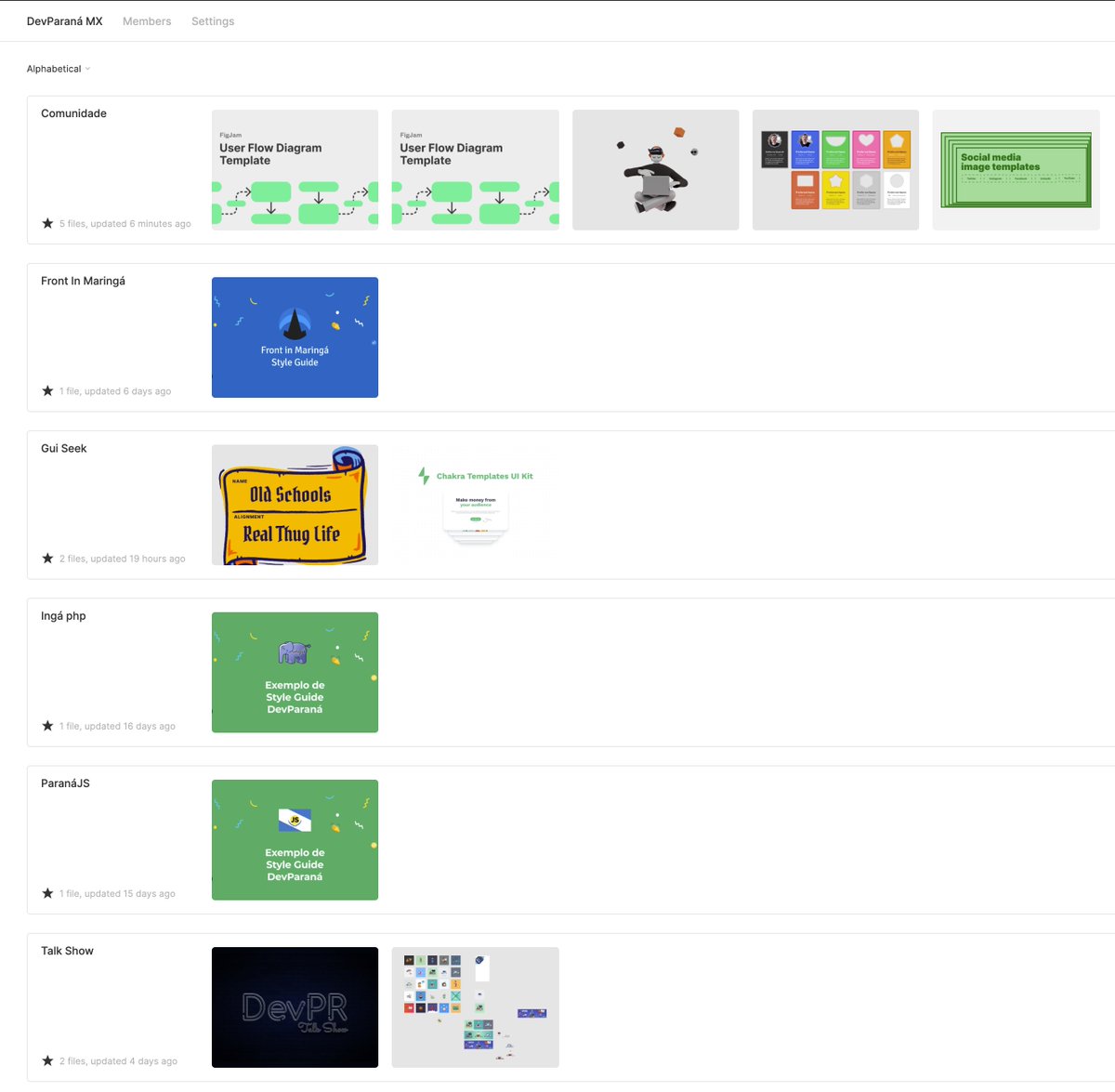The image size is (1115, 1092).
Task: Open Social media image templates file
Action: [1016, 170]
